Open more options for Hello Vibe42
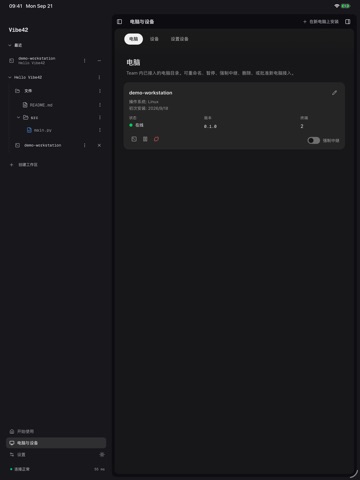The image size is (360, 480). click(99, 77)
